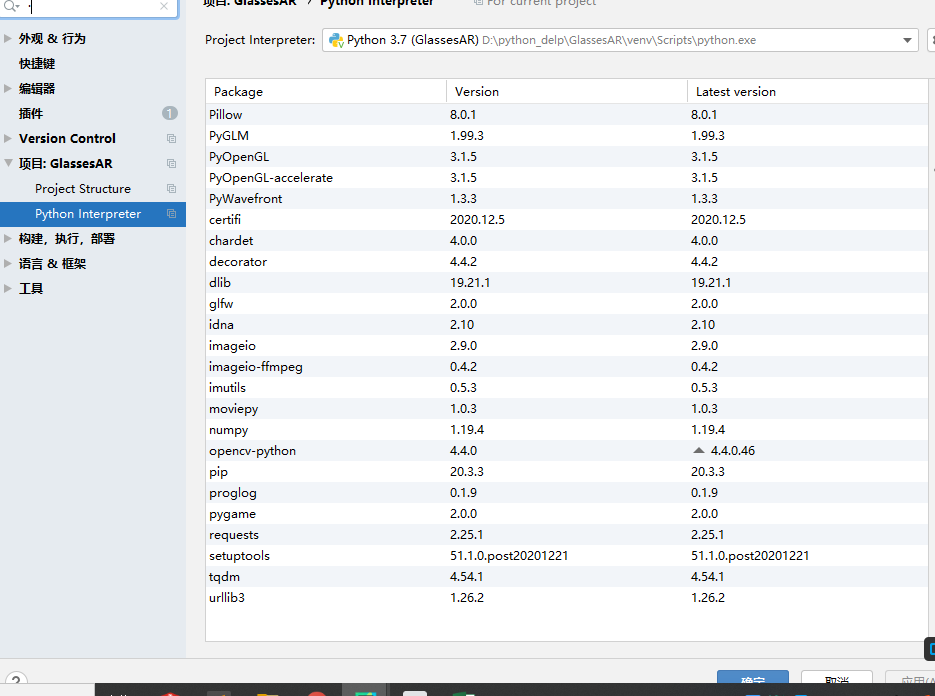Sort the table by Latest version column

(x=808, y=91)
